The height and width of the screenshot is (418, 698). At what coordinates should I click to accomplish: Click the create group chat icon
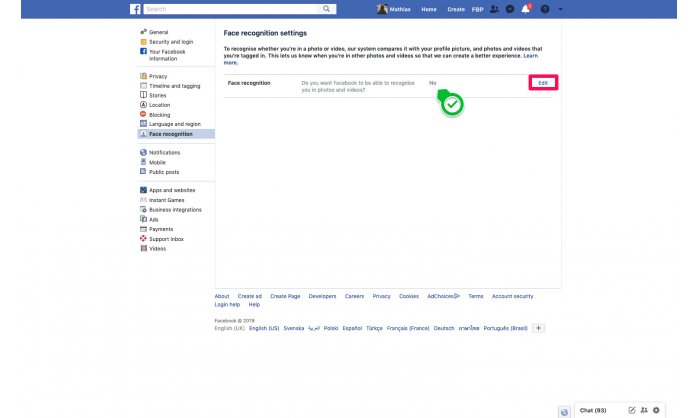click(x=644, y=410)
